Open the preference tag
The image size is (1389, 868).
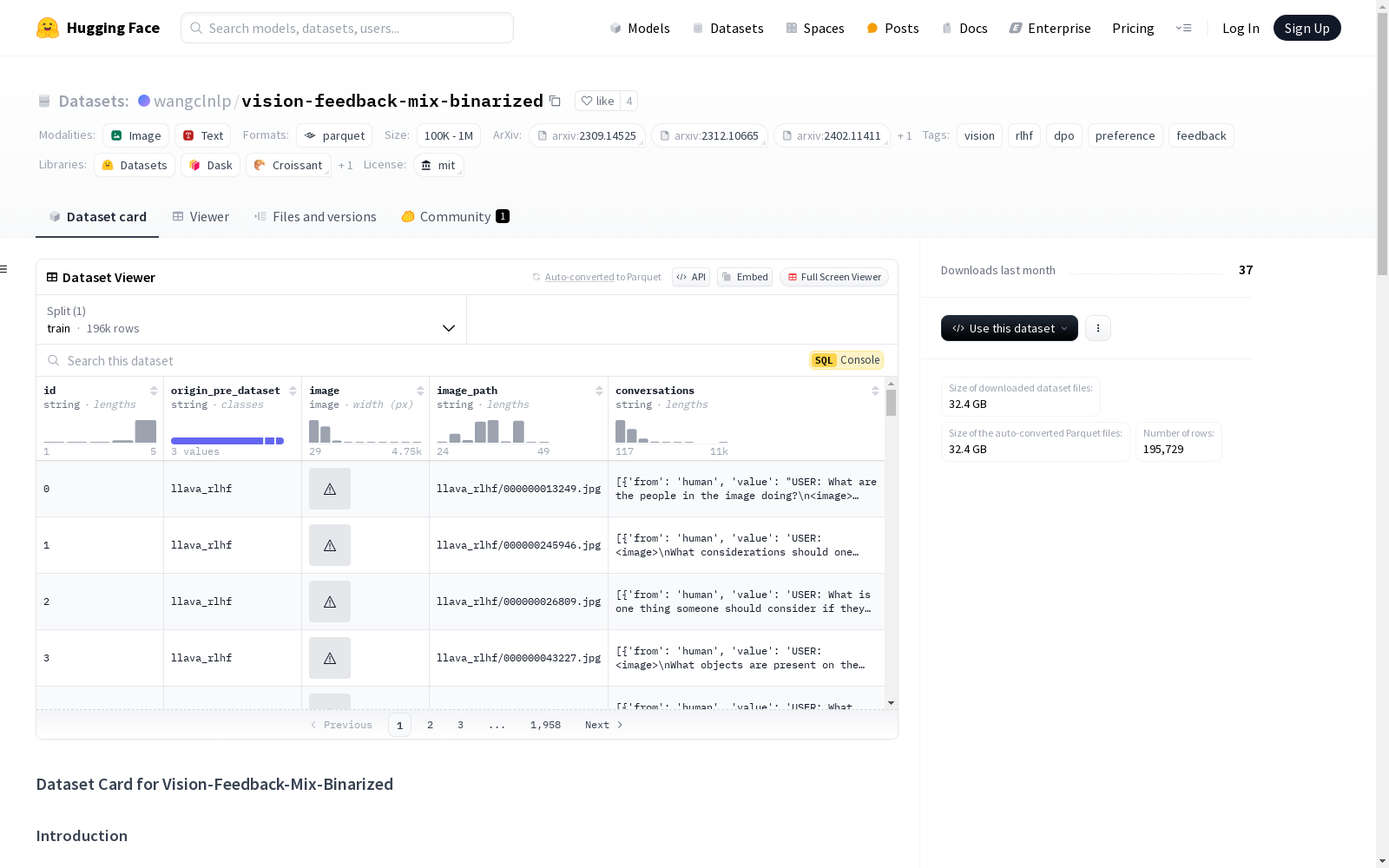(x=1125, y=135)
